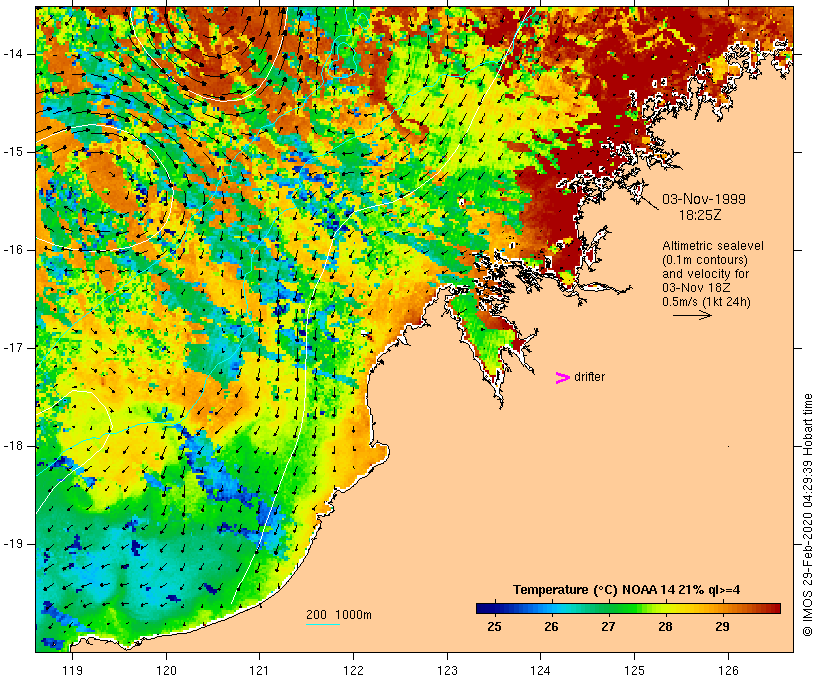
Task: Click the temperature color bar legend
Action: click(x=628, y=608)
